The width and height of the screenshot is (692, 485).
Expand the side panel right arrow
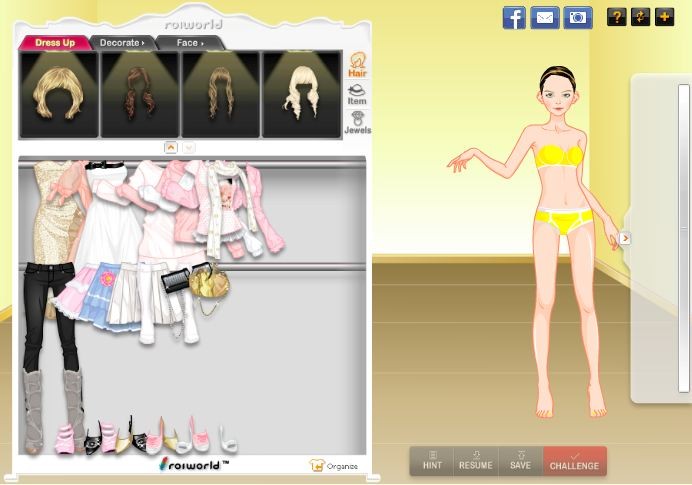click(625, 238)
